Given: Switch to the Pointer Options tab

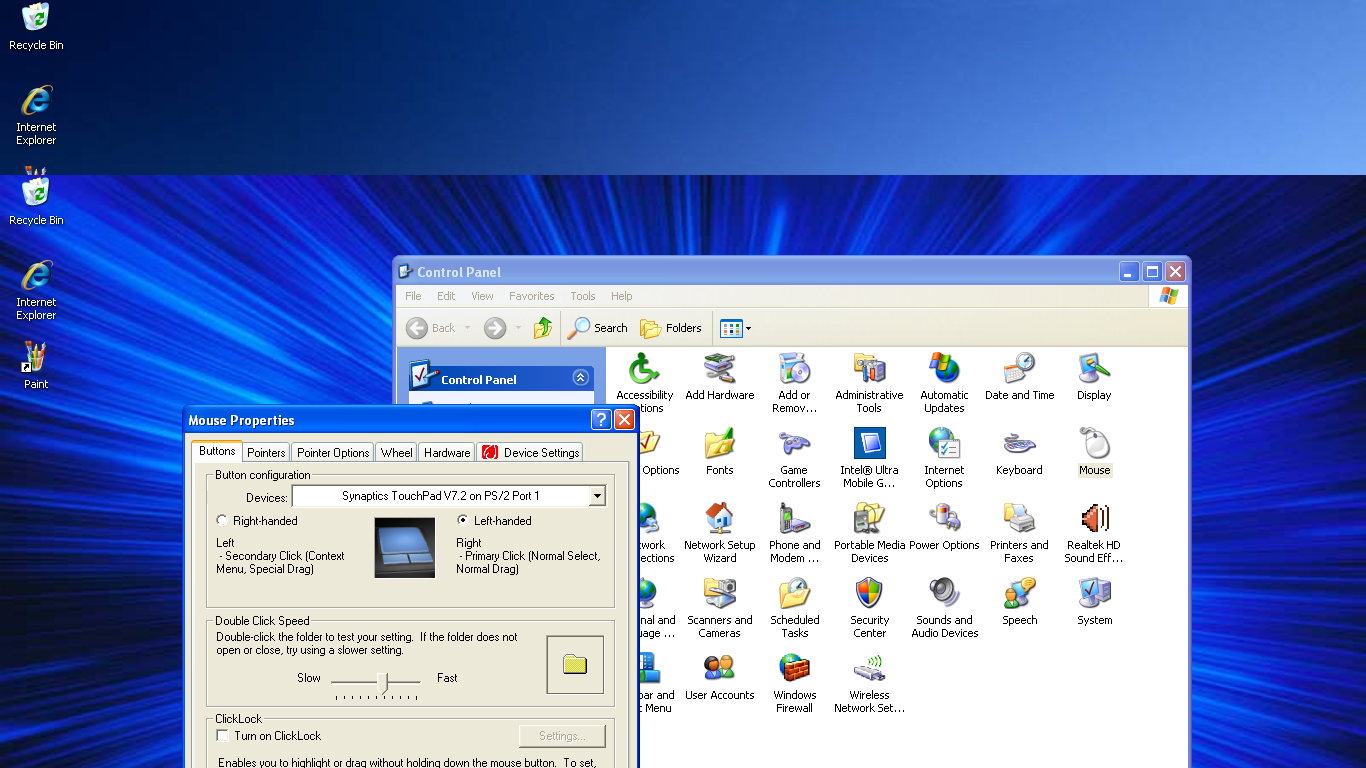Looking at the screenshot, I should pyautogui.click(x=333, y=453).
